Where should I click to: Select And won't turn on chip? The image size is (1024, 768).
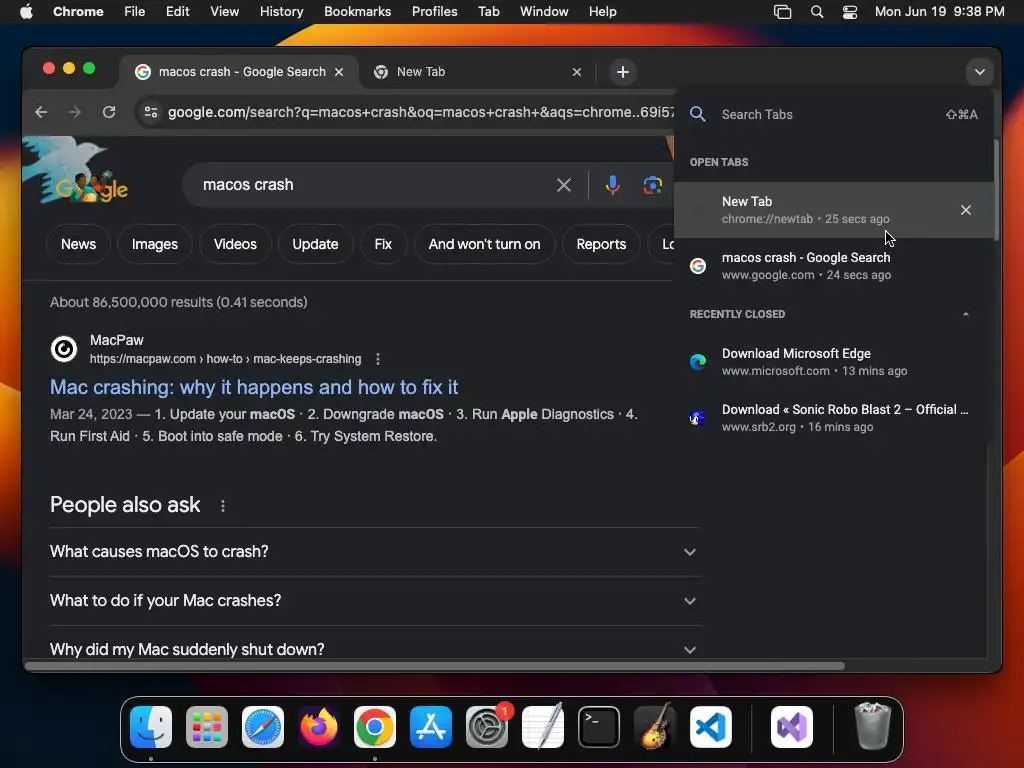[485, 244]
